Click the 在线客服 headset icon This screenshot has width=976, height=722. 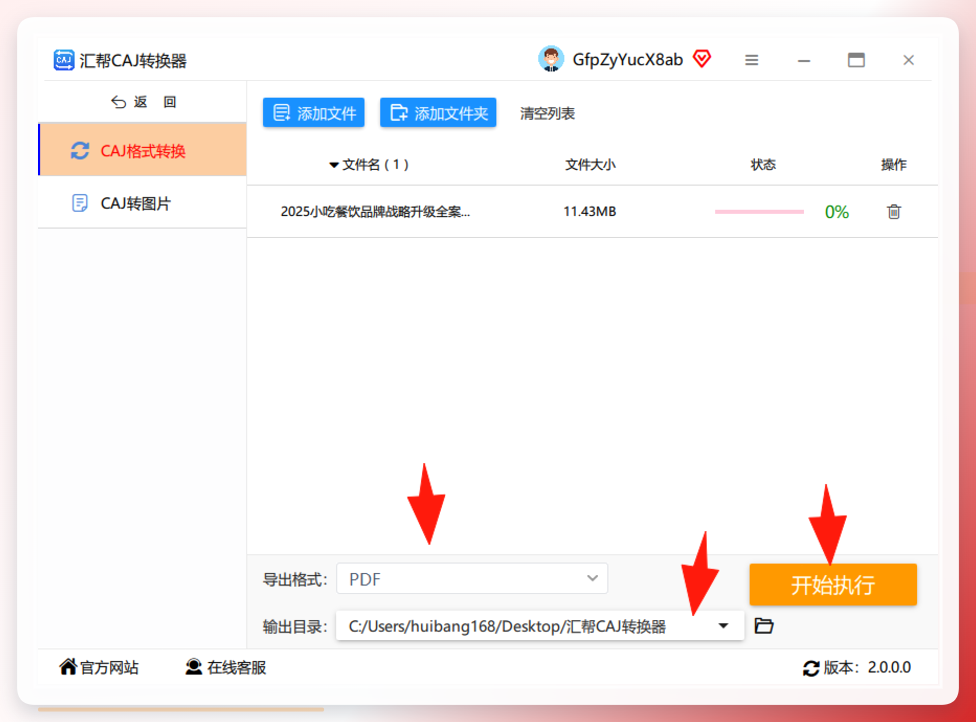click(x=194, y=667)
